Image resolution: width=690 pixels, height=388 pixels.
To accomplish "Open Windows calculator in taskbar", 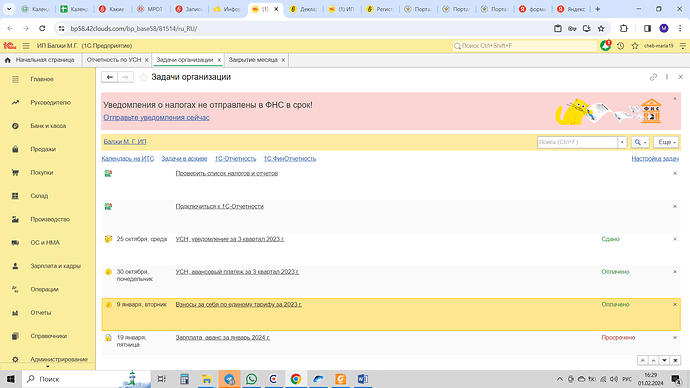I will click(x=184, y=379).
